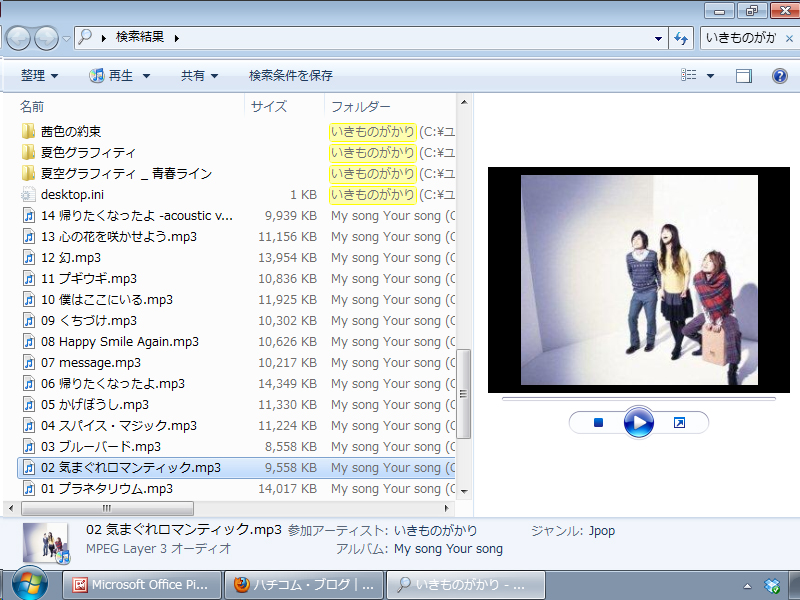Sort by the サイズ column header
The height and width of the screenshot is (600, 800).
pyautogui.click(x=269, y=107)
